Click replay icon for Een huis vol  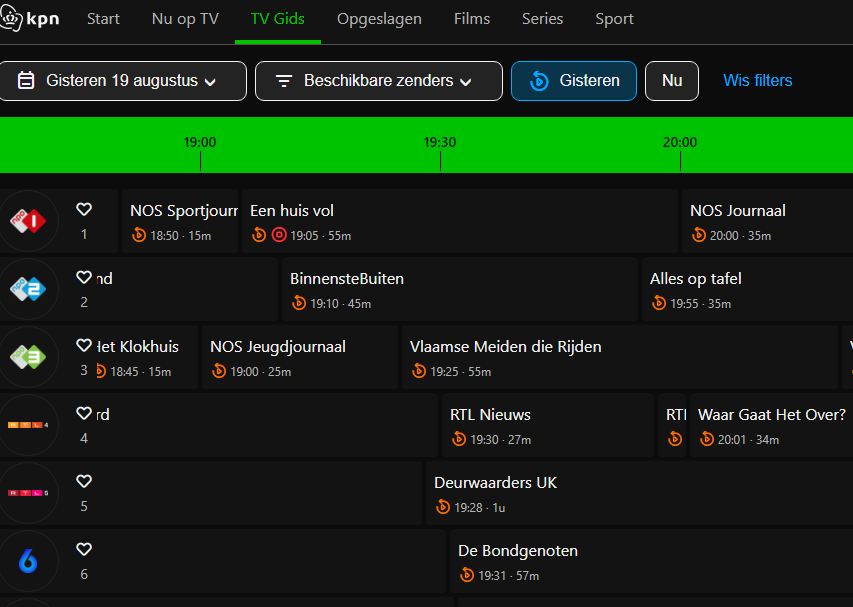259,235
